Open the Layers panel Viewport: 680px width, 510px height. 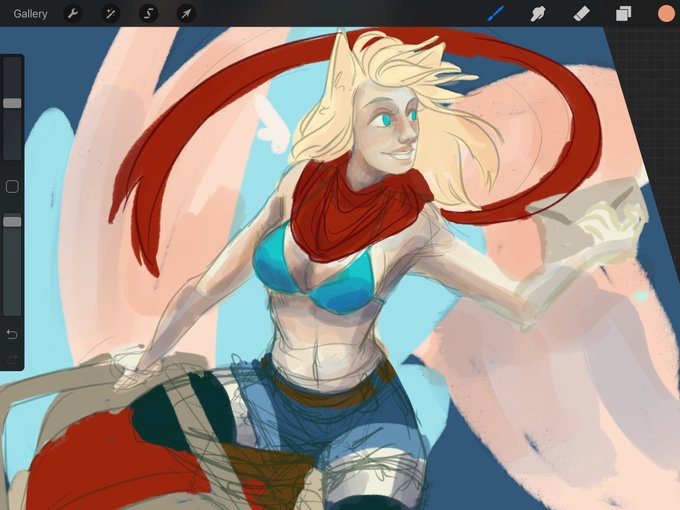click(x=623, y=14)
